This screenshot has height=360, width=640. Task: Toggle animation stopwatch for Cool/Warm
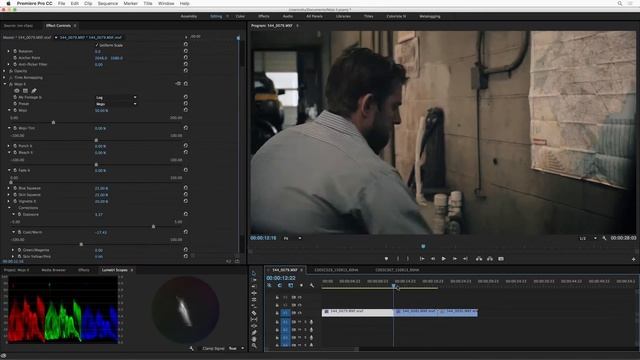20,232
